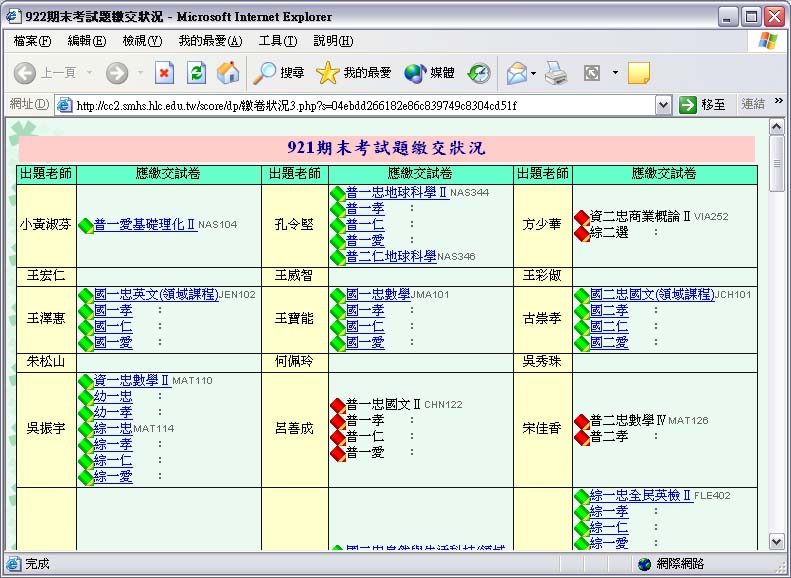Click the History clock icon

pyautogui.click(x=480, y=72)
